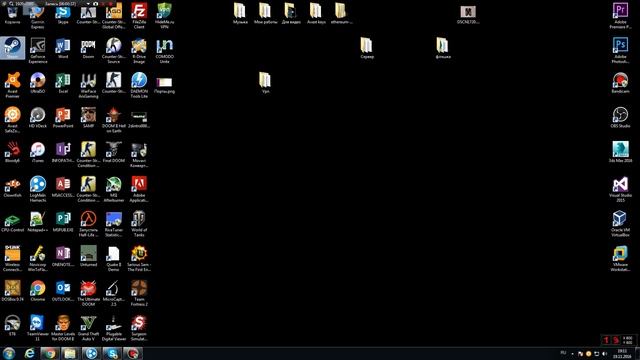Viewport: 640px width, 360px height.
Task: Open the Clownfish desktop shortcut
Action: tap(12, 187)
